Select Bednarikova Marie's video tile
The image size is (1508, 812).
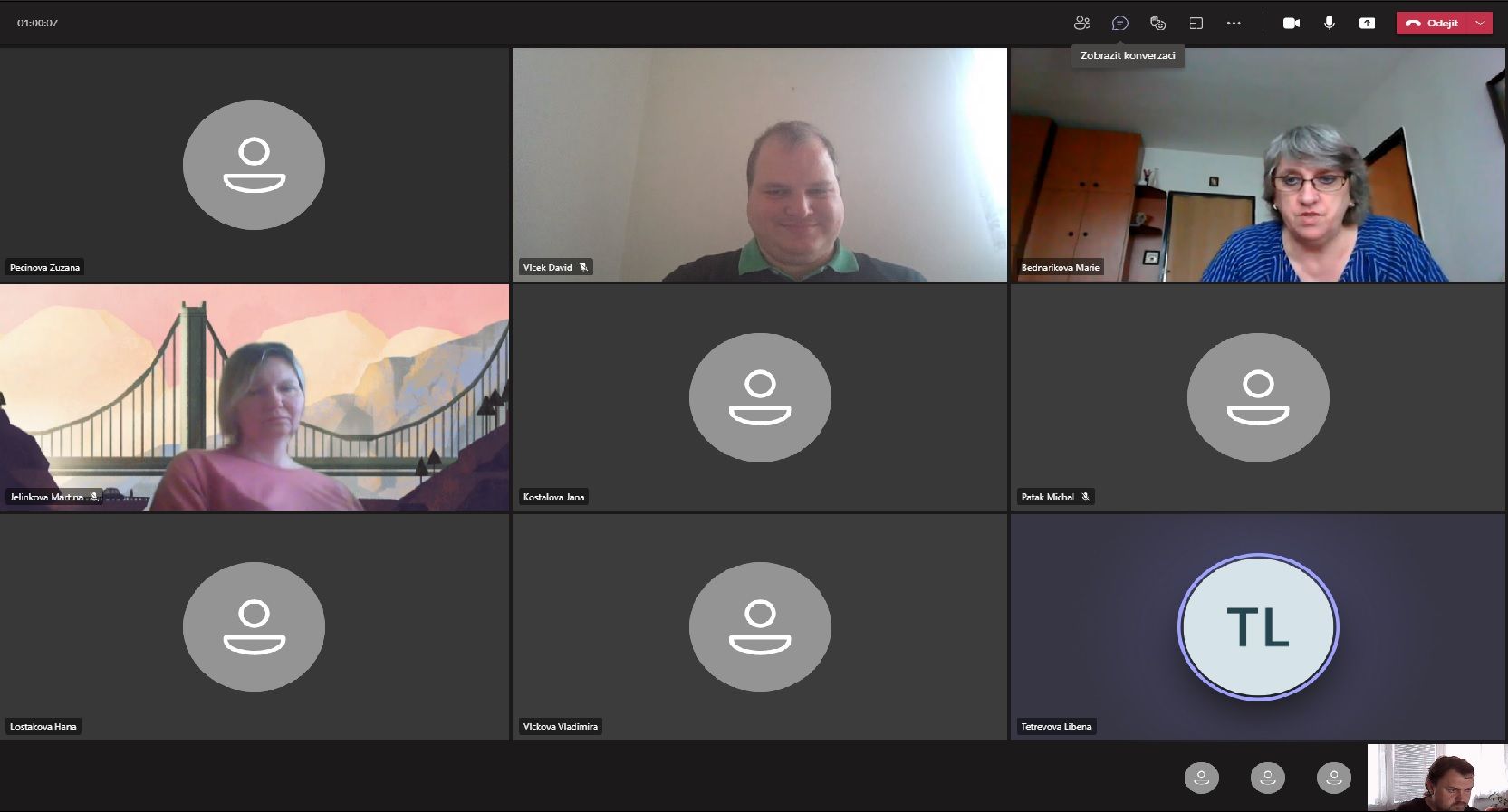tap(1257, 165)
